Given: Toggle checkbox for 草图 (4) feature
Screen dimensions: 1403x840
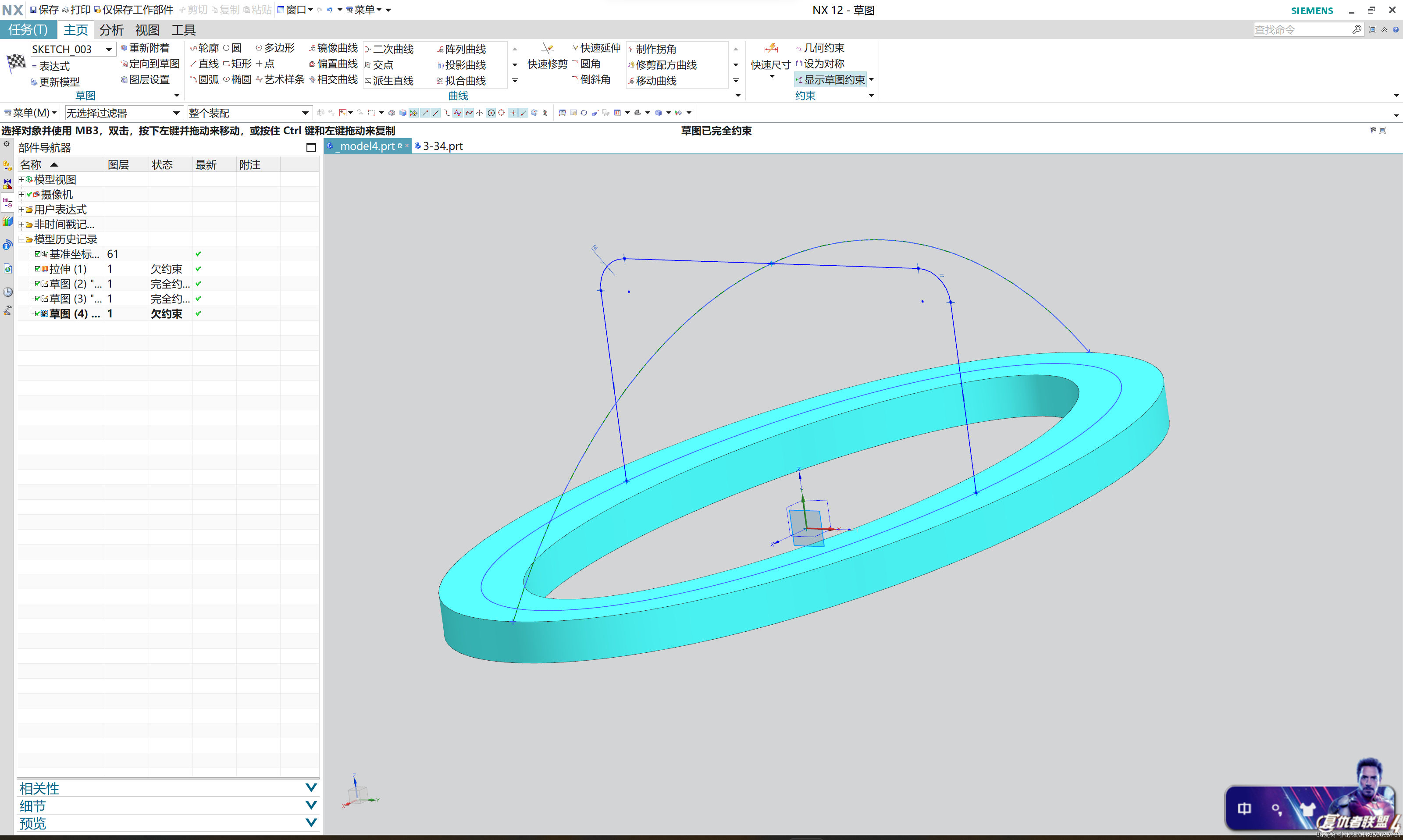Looking at the screenshot, I should 37,313.
